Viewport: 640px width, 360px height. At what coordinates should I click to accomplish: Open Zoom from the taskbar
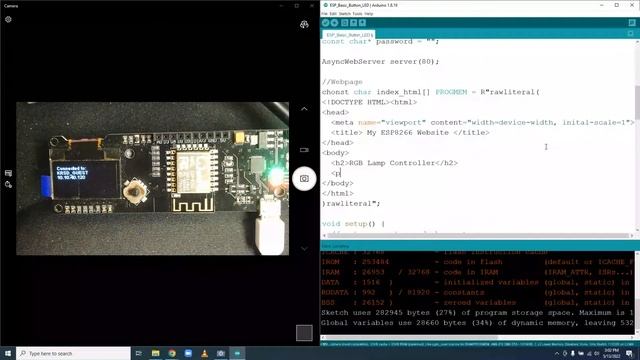188,353
